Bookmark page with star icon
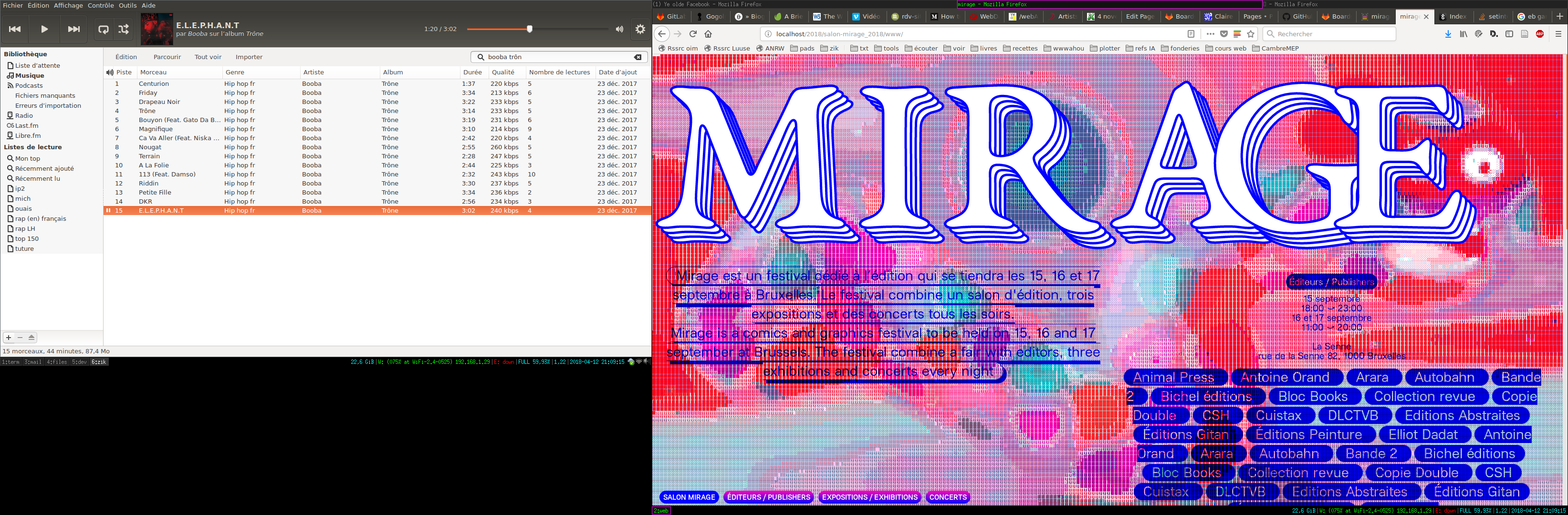1568x515 pixels. pyautogui.click(x=1251, y=34)
